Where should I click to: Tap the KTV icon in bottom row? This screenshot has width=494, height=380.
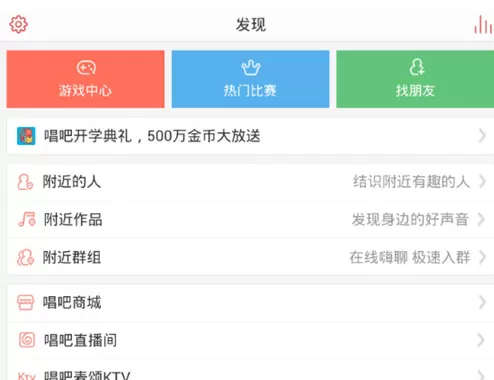[26, 376]
